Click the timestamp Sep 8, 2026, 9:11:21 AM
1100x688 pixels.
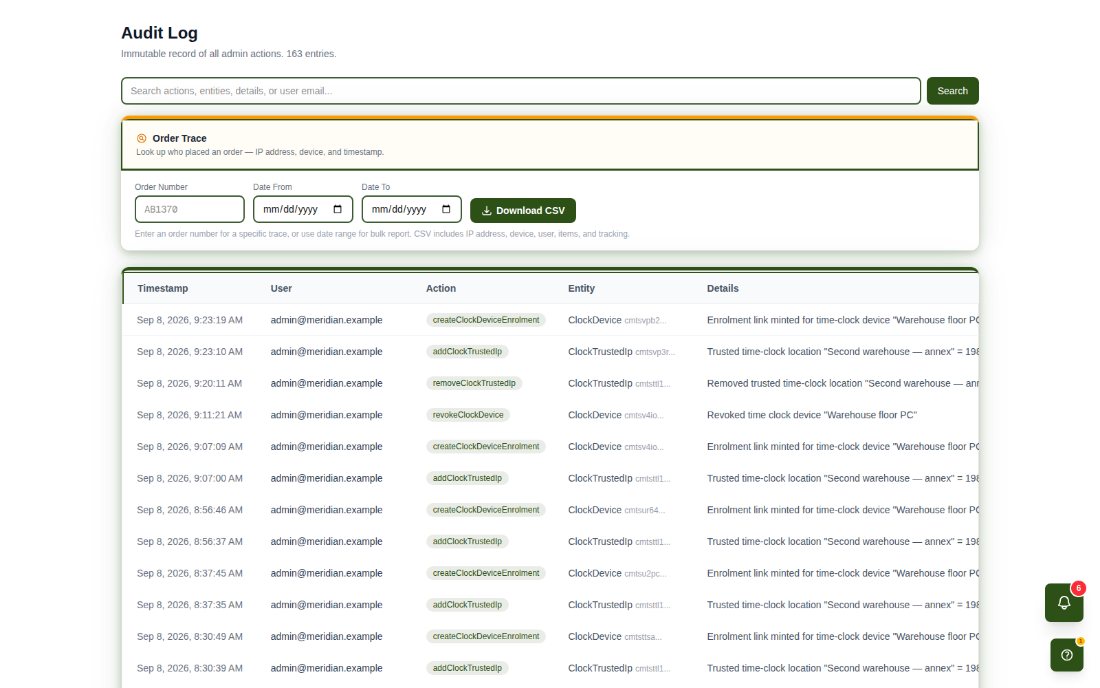pos(189,414)
